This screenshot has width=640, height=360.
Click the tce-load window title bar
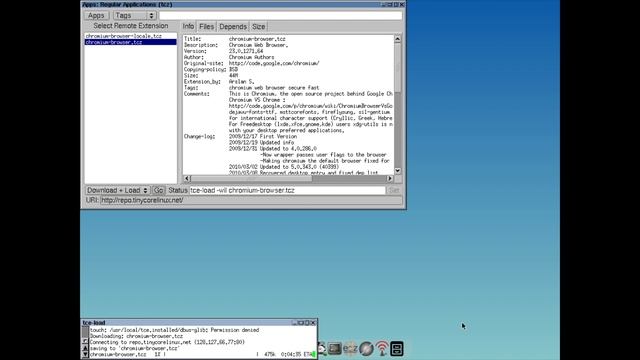pyautogui.click(x=199, y=322)
